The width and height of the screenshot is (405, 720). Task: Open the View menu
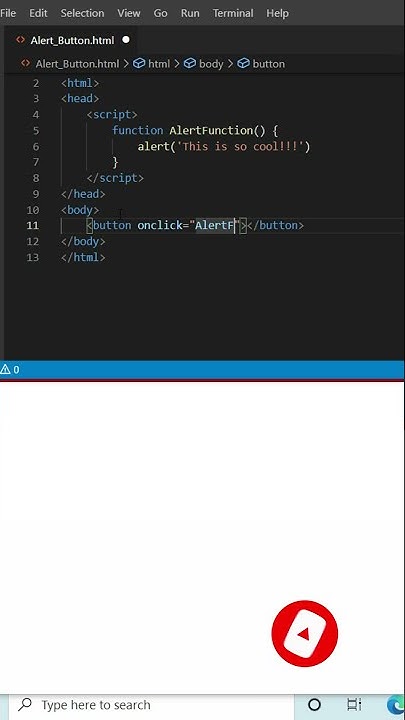click(129, 13)
